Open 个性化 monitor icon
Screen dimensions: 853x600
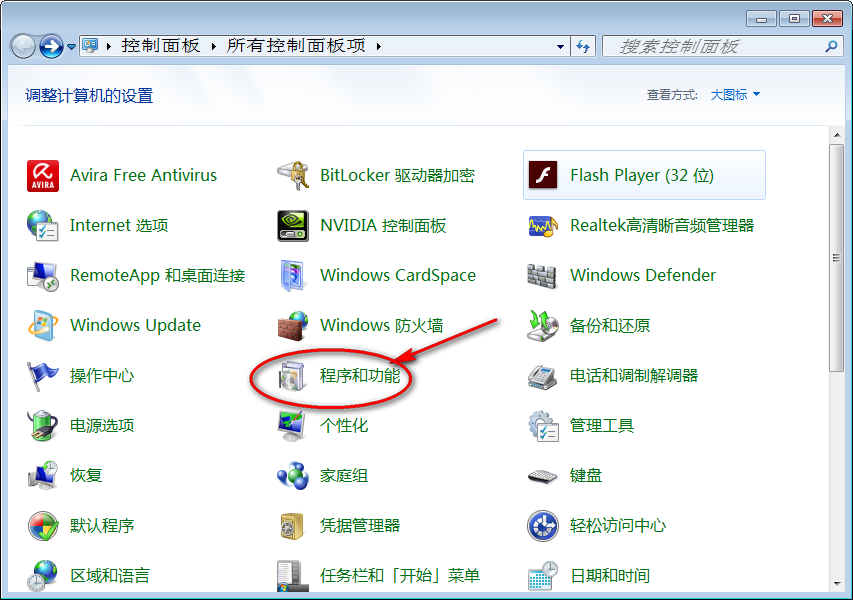pos(292,426)
